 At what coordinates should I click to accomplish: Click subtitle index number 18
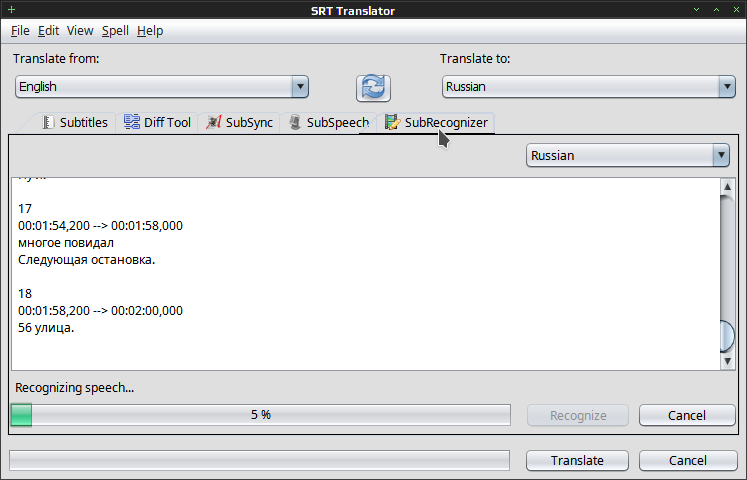click(x=25, y=293)
